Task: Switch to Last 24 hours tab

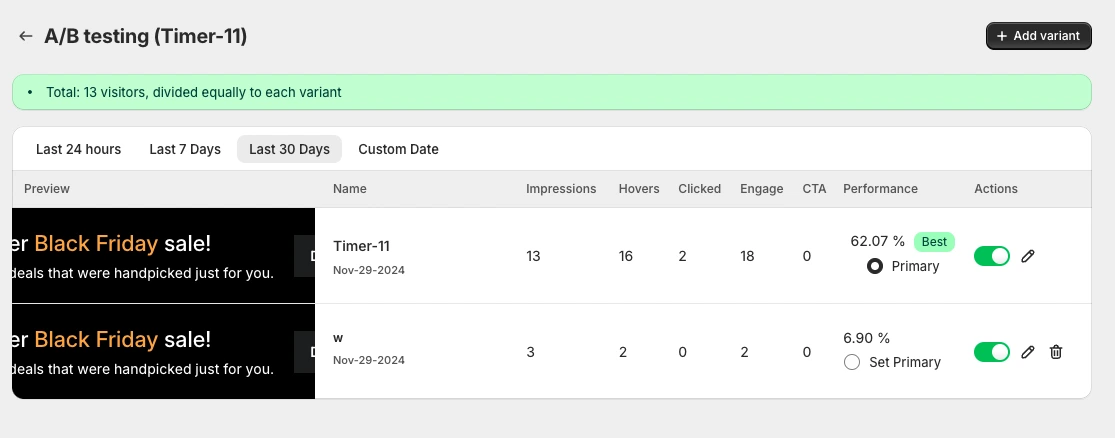Action: point(78,149)
